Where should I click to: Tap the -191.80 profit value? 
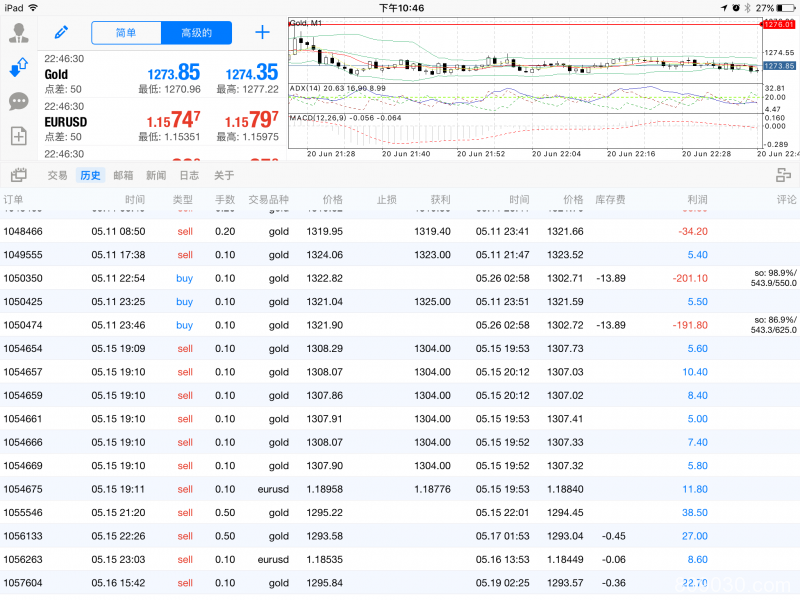coord(690,325)
